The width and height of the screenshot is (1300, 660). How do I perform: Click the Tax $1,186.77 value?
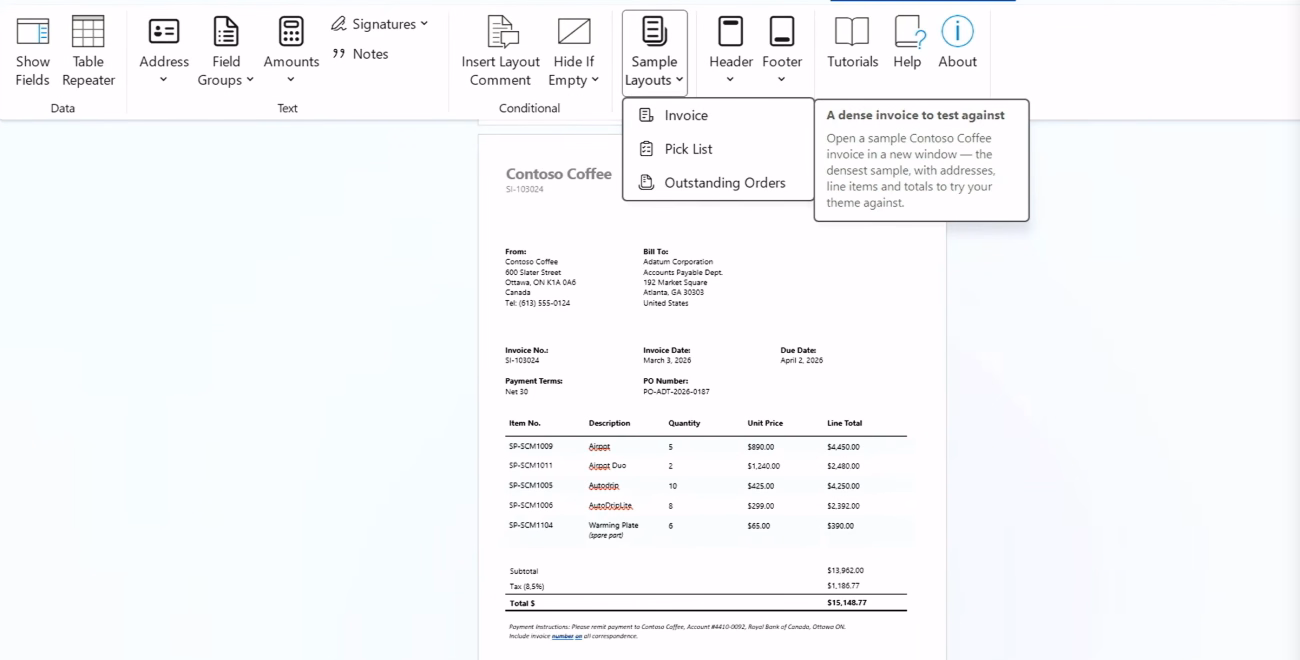pos(843,586)
